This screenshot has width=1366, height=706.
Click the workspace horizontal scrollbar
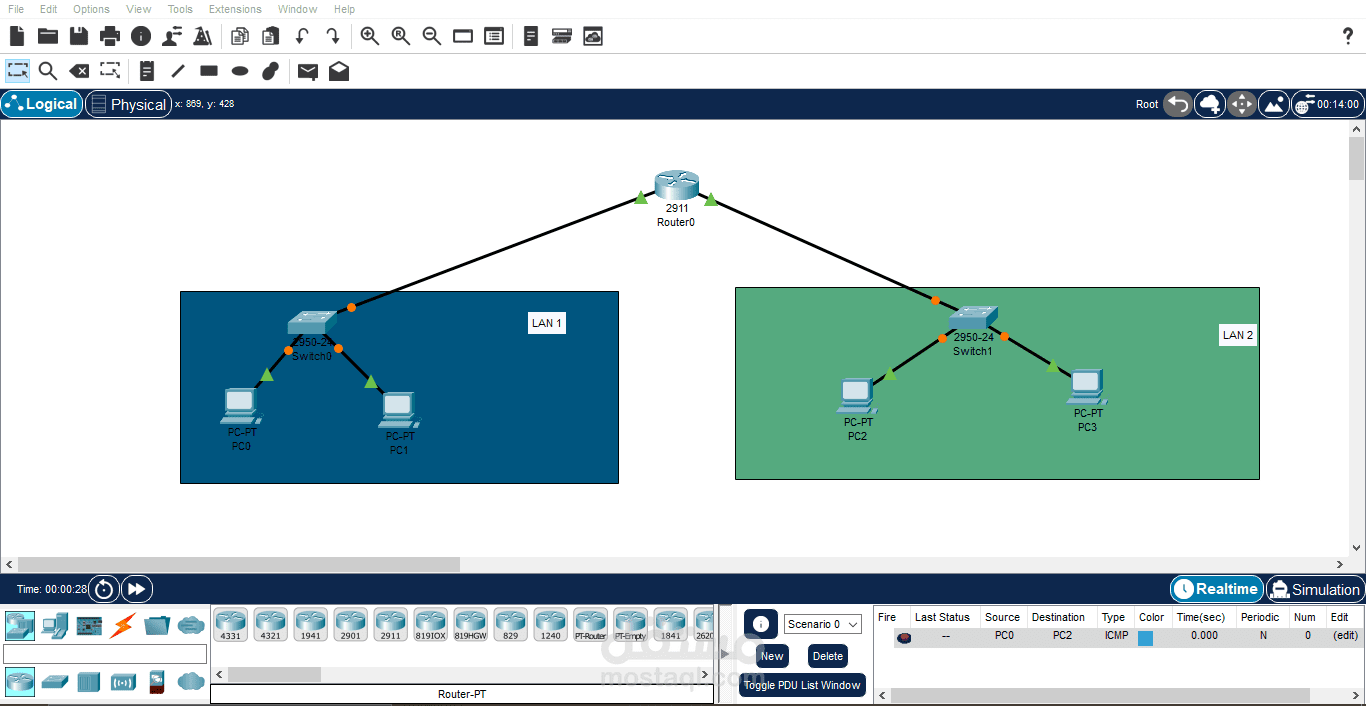[238, 564]
